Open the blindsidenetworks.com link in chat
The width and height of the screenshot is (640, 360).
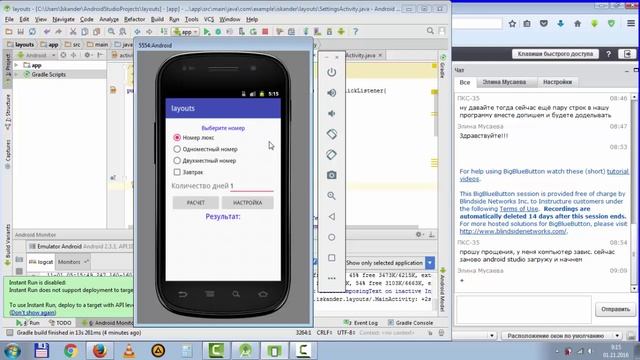coord(513,231)
